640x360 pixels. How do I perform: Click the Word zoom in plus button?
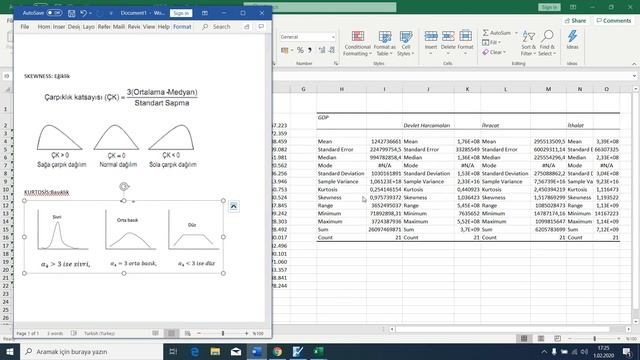247,333
